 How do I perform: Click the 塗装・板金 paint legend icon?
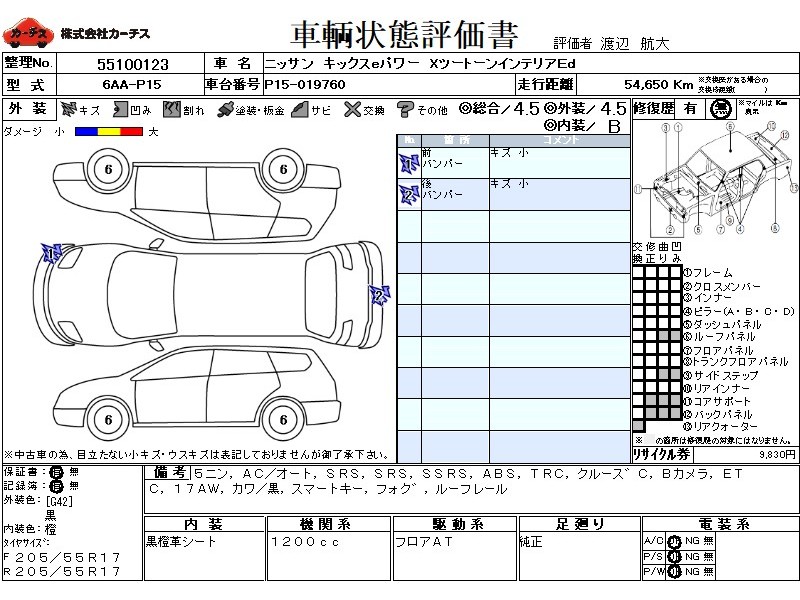pyautogui.click(x=226, y=109)
